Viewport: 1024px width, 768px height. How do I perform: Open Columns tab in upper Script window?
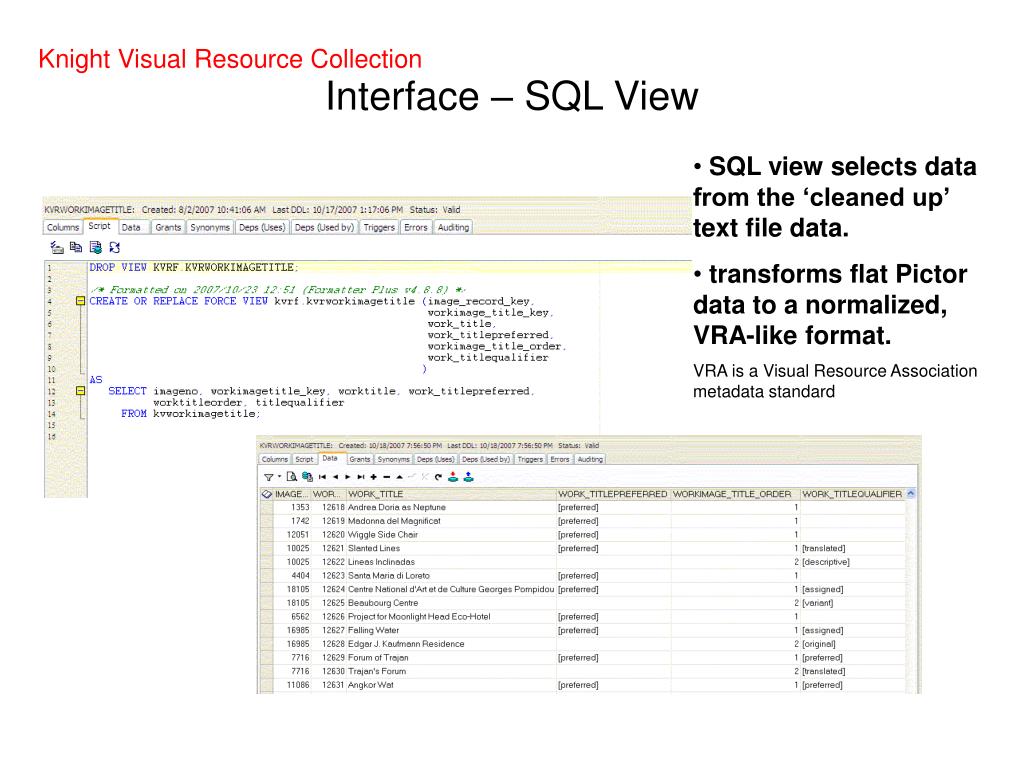coord(63,227)
